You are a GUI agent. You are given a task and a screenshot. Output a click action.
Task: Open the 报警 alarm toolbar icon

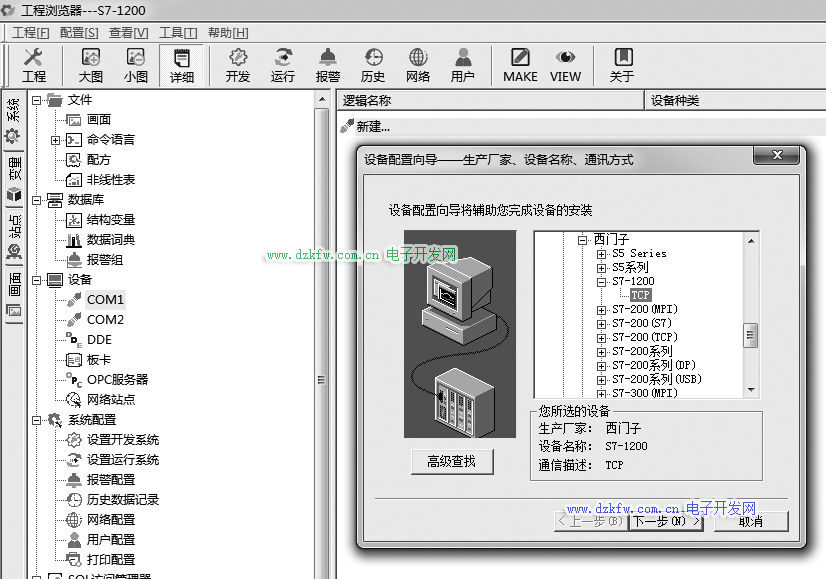click(328, 65)
